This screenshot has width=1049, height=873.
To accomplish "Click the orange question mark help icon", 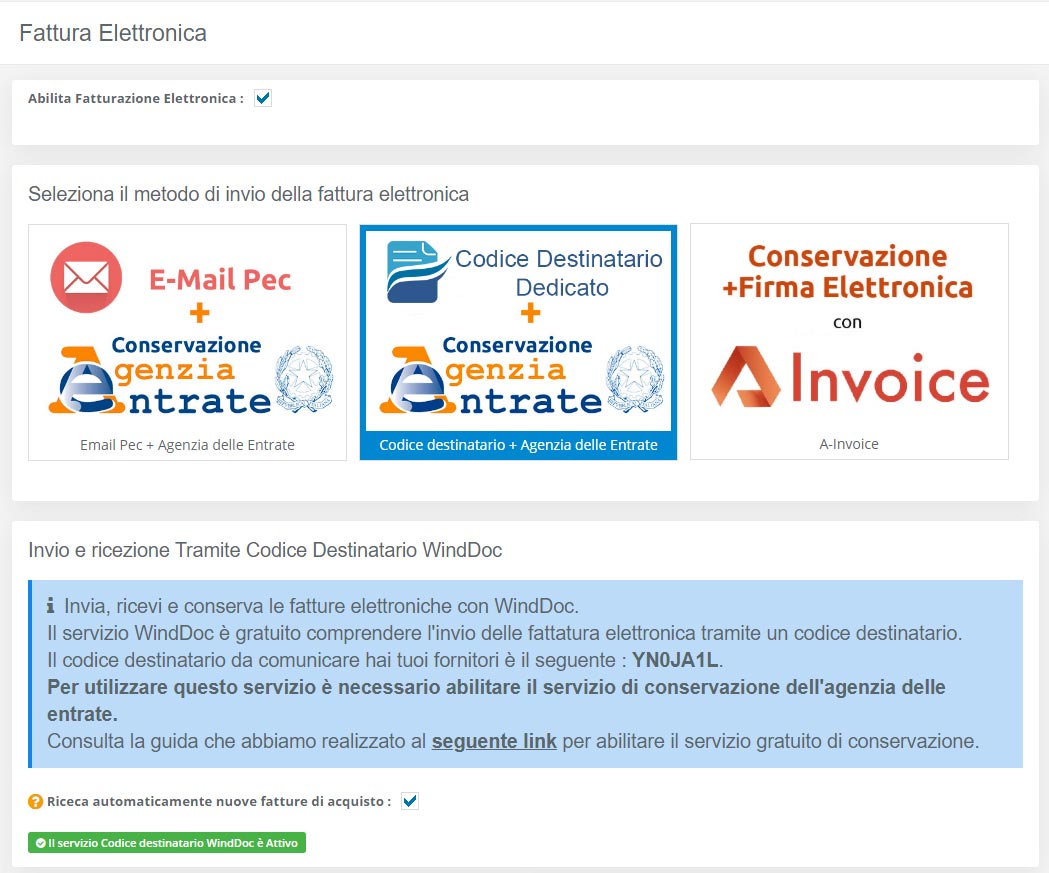I will click(36, 802).
